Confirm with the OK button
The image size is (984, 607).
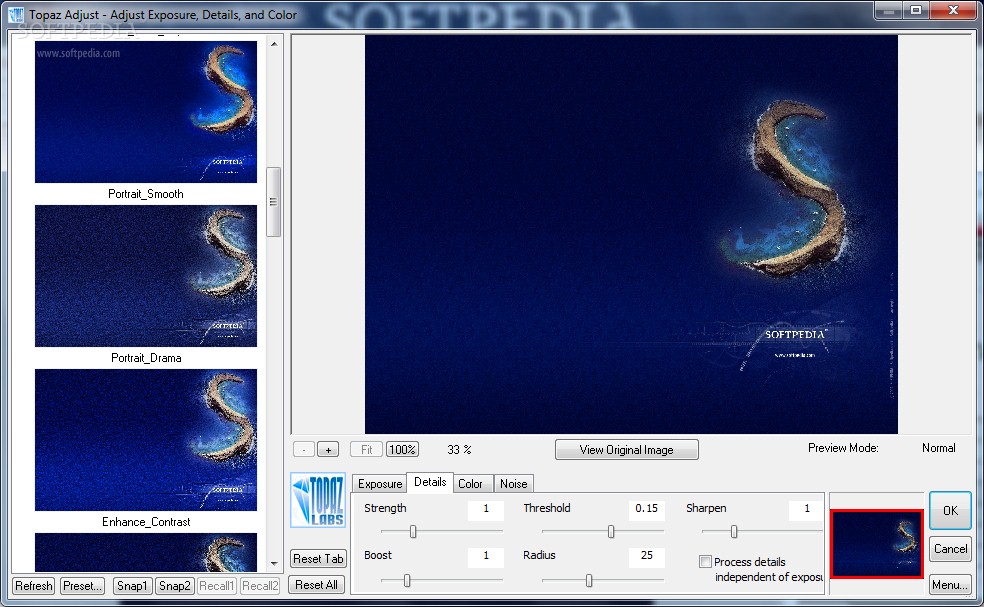tap(950, 510)
